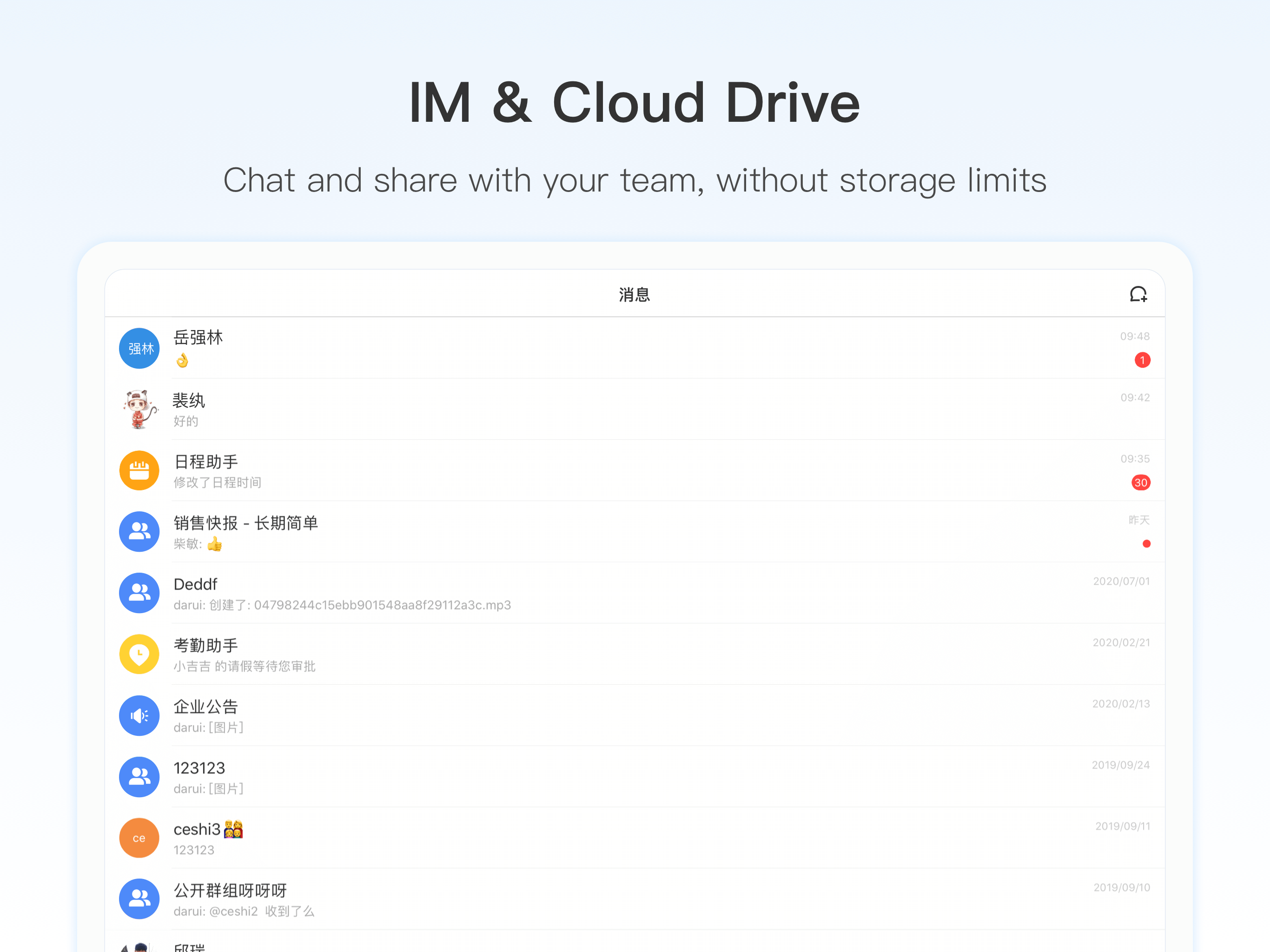
Task: Click the Deddf group avatar icon
Action: 139,593
